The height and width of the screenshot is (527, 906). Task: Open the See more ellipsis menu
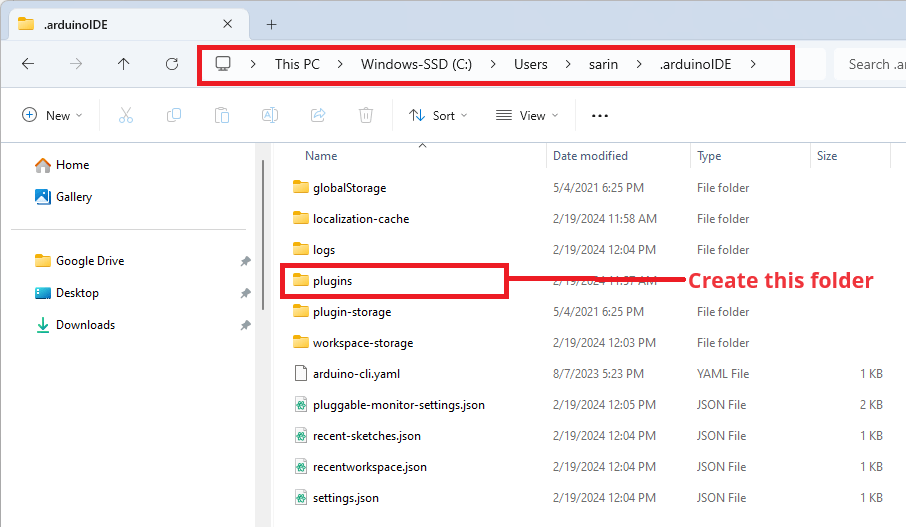point(600,115)
